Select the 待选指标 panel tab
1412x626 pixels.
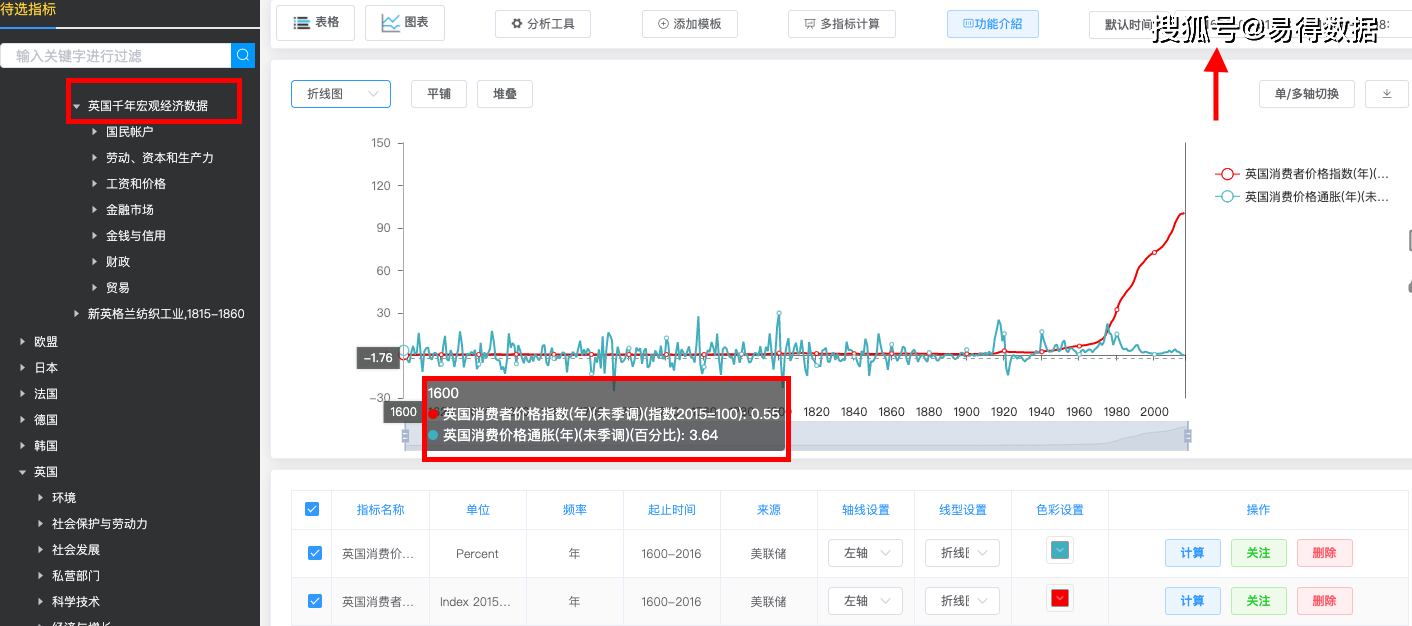[28, 10]
